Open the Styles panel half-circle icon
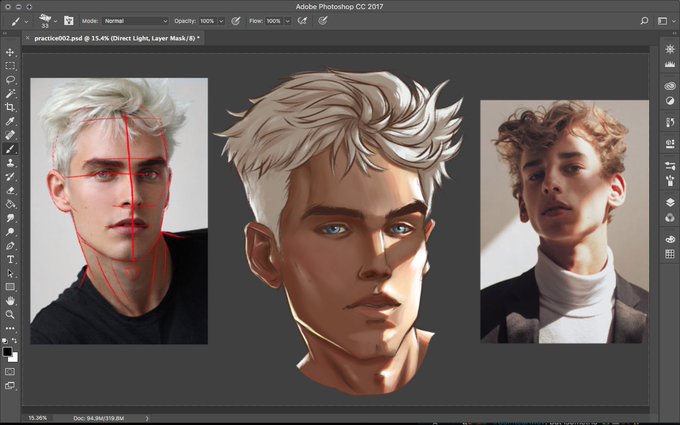Viewport: 680px width, 425px height. click(x=670, y=101)
